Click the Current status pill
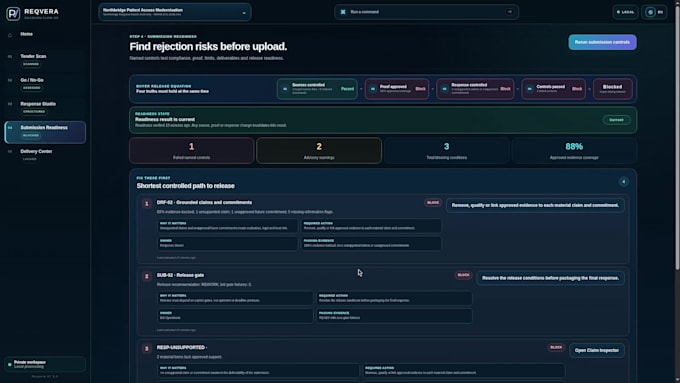 (616, 120)
